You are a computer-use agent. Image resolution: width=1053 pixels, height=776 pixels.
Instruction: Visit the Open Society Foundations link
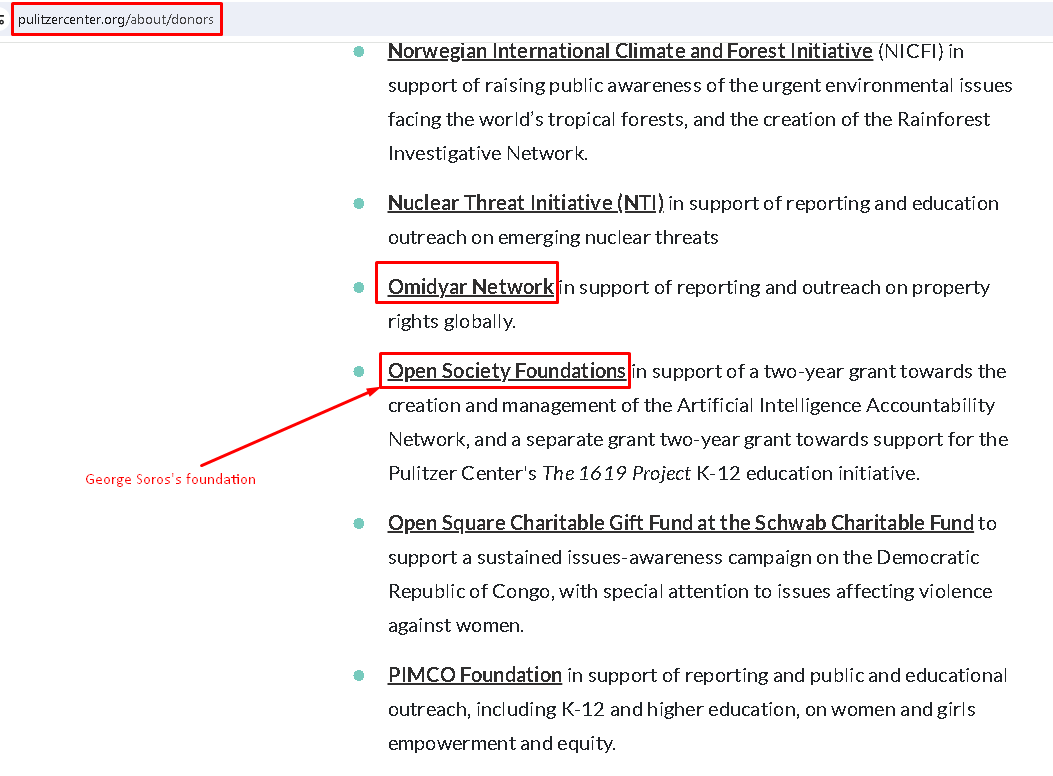[x=506, y=371]
